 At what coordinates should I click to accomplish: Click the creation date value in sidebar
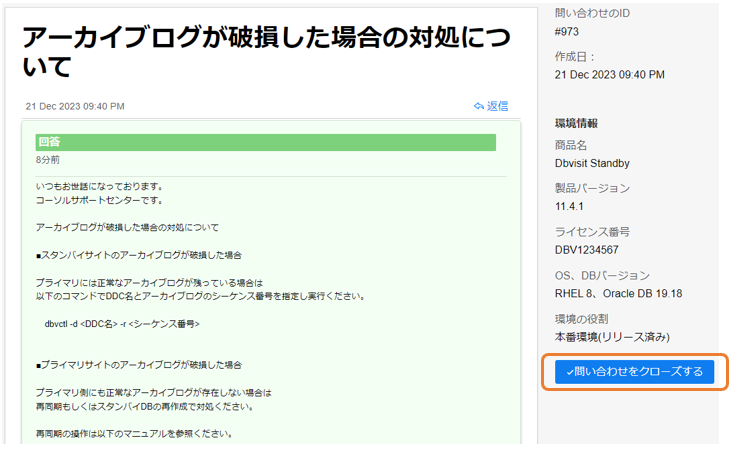click(609, 75)
